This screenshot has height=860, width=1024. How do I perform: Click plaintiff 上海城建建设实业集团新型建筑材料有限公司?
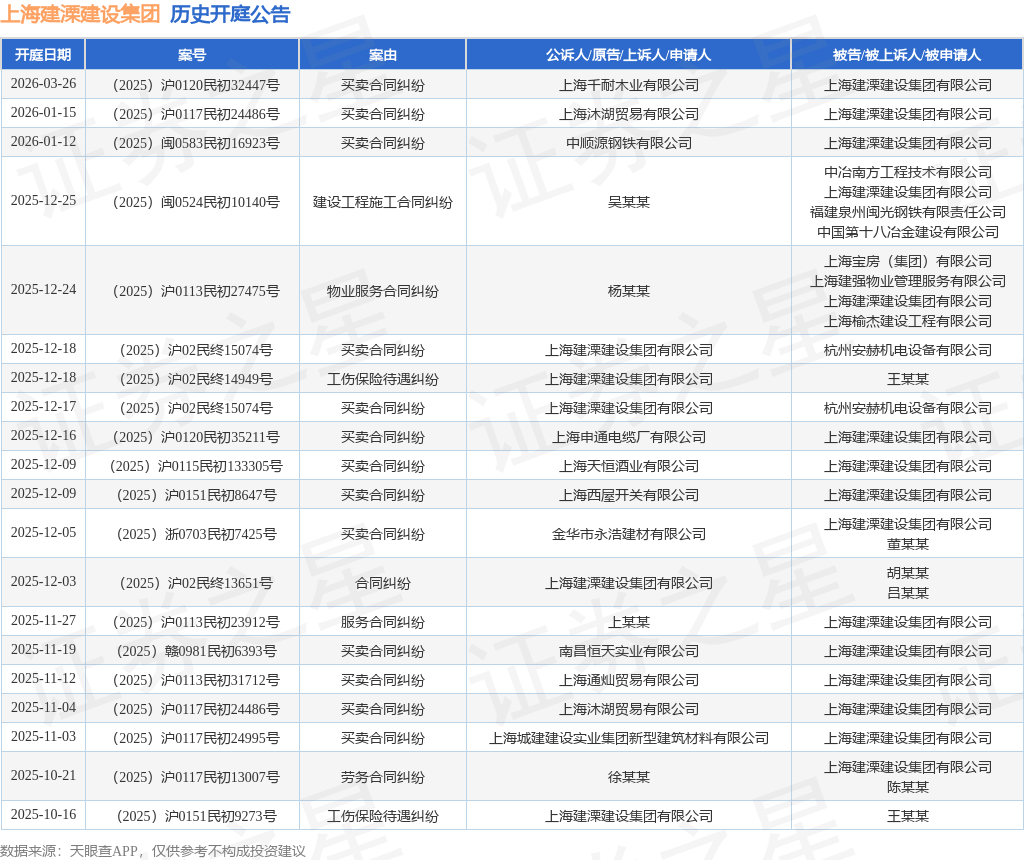pyautogui.click(x=628, y=738)
